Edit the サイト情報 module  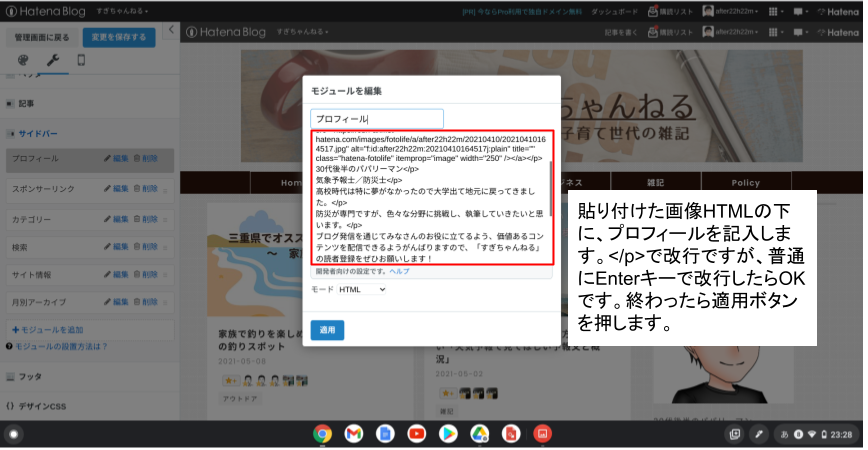click(x=116, y=275)
